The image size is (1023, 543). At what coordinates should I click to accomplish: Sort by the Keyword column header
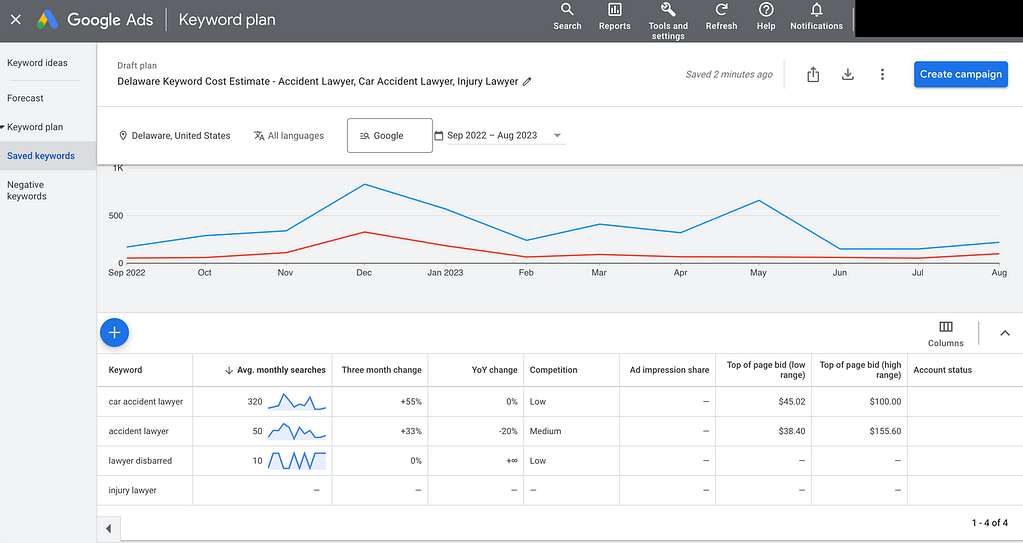coord(125,370)
